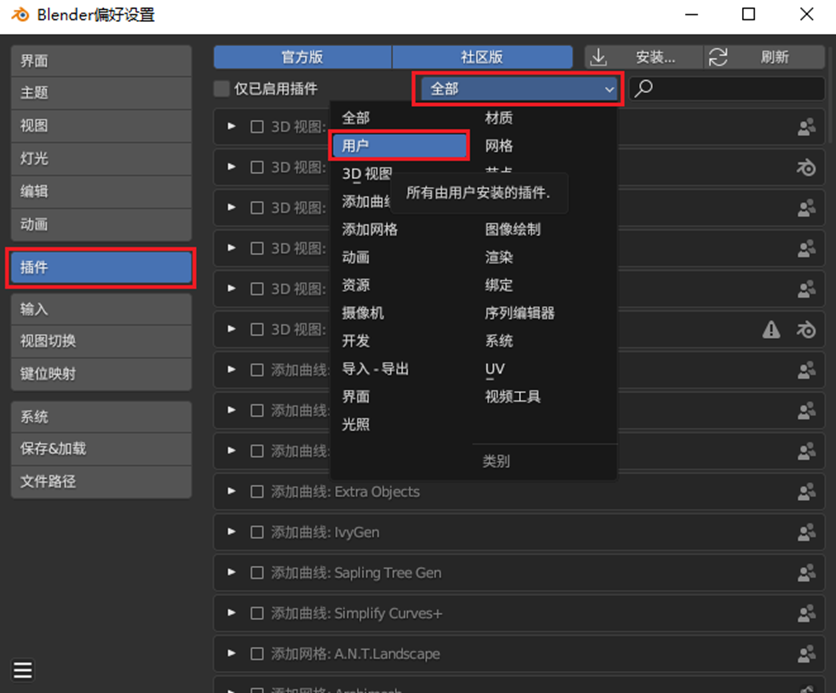Enable the IvyGen add-on checkbox
The width and height of the screenshot is (836, 693).
pyautogui.click(x=257, y=532)
